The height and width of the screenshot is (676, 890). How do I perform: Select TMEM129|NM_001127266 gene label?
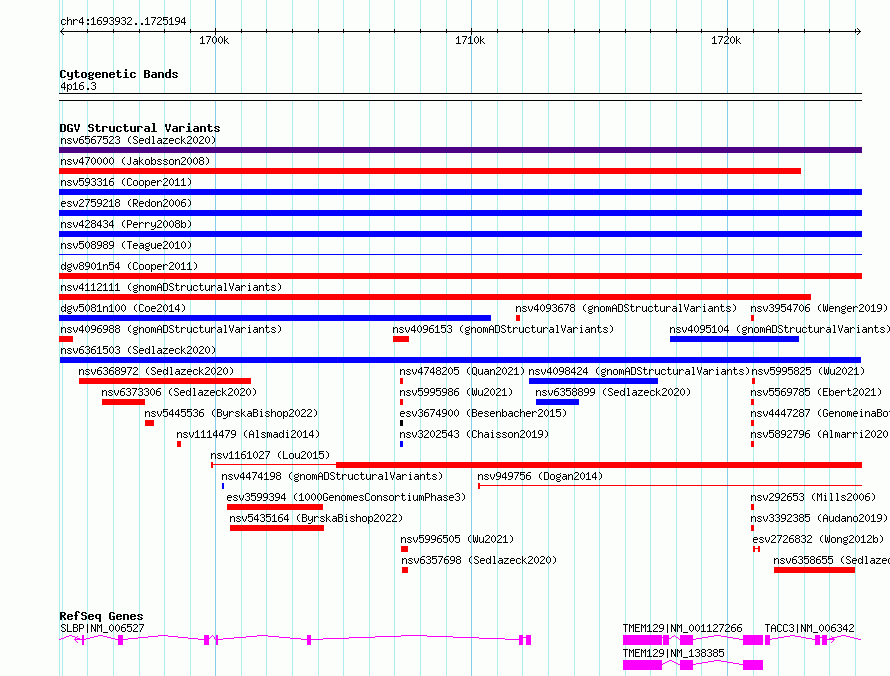tap(682, 628)
